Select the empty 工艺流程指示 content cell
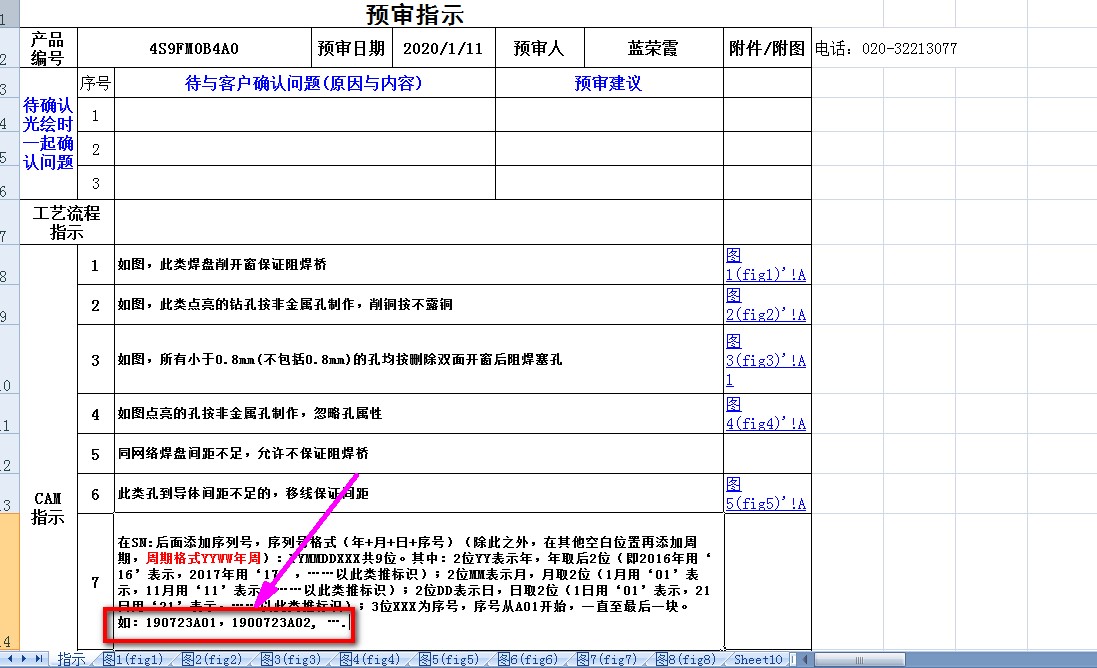Viewport: 1097px width, 668px height. pos(418,222)
